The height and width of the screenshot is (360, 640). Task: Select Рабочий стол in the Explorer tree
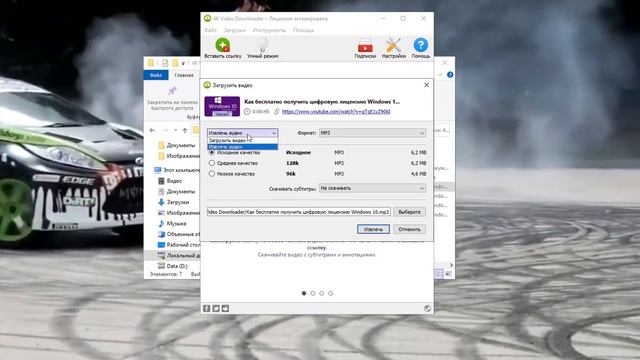pyautogui.click(x=179, y=244)
